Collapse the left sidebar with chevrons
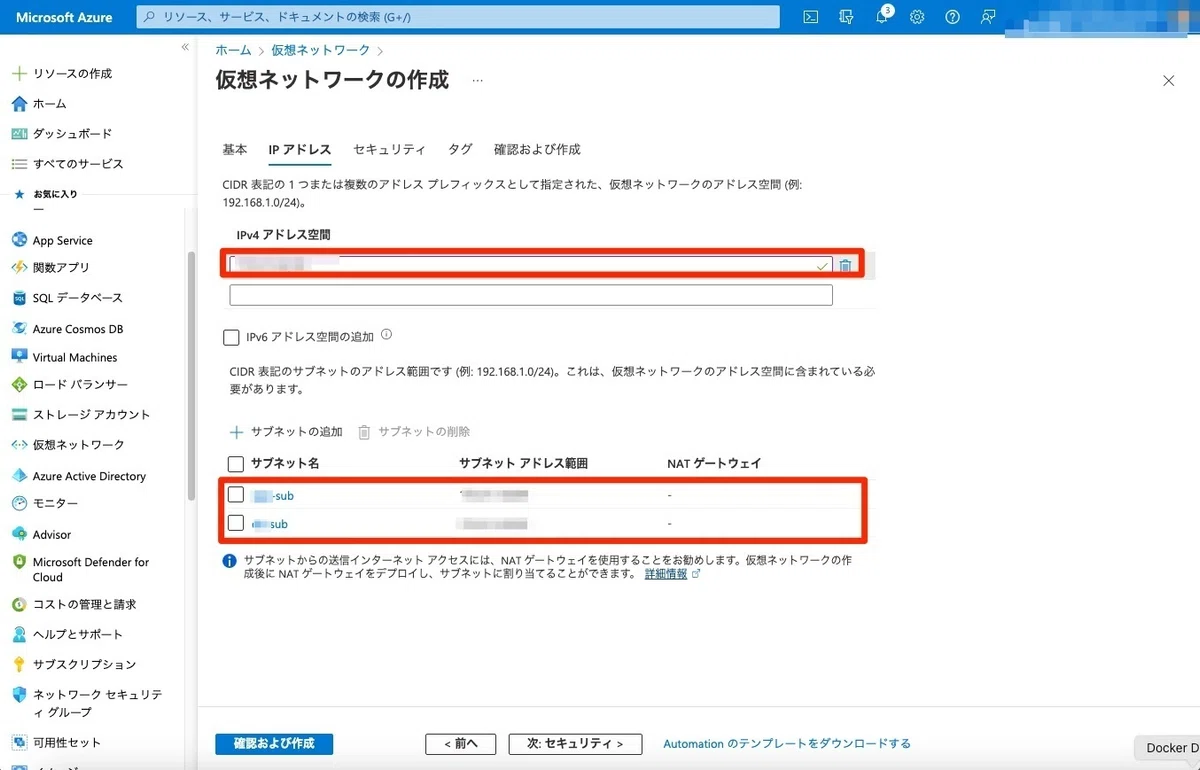Viewport: 1200px width, 770px height. (x=185, y=48)
